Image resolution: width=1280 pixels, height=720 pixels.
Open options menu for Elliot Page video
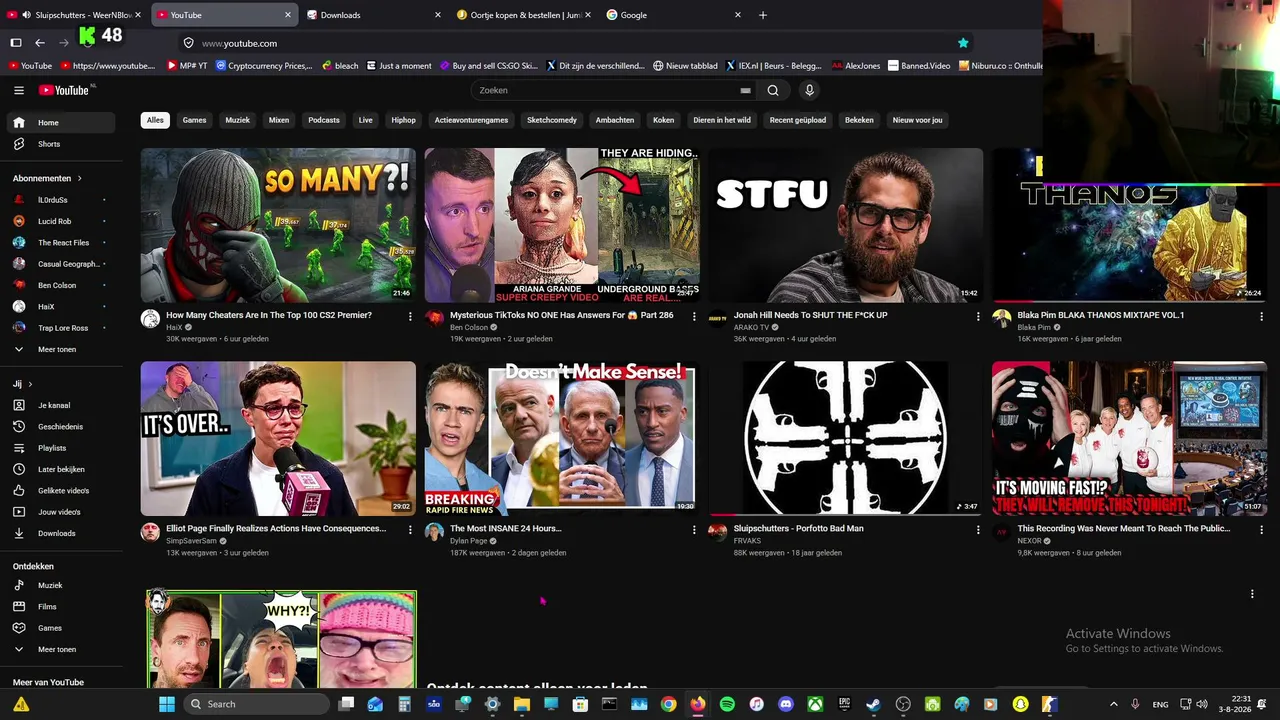[x=410, y=530]
